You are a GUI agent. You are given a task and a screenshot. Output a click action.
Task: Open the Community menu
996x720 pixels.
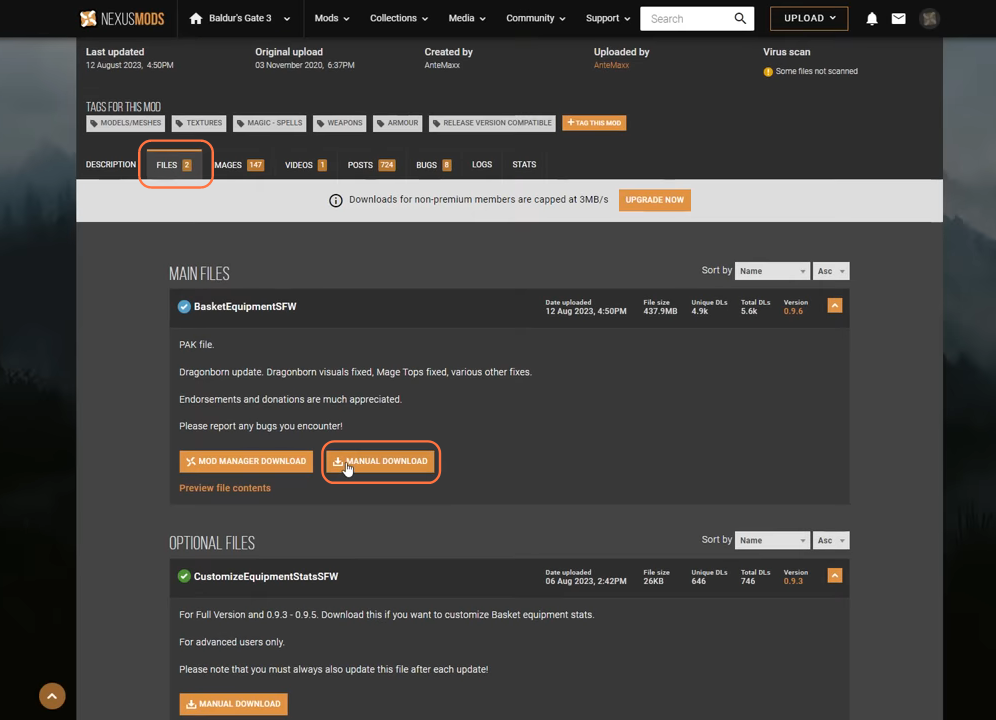click(535, 18)
